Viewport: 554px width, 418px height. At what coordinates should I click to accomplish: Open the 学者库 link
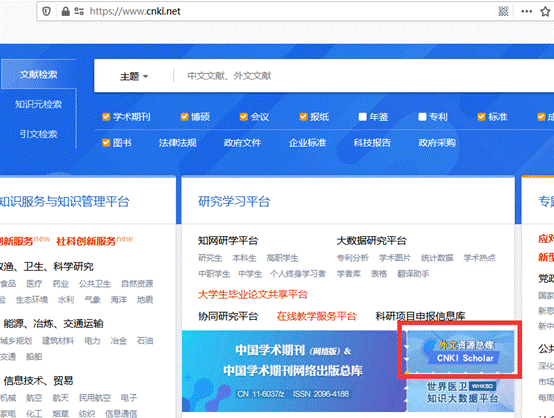point(348,274)
